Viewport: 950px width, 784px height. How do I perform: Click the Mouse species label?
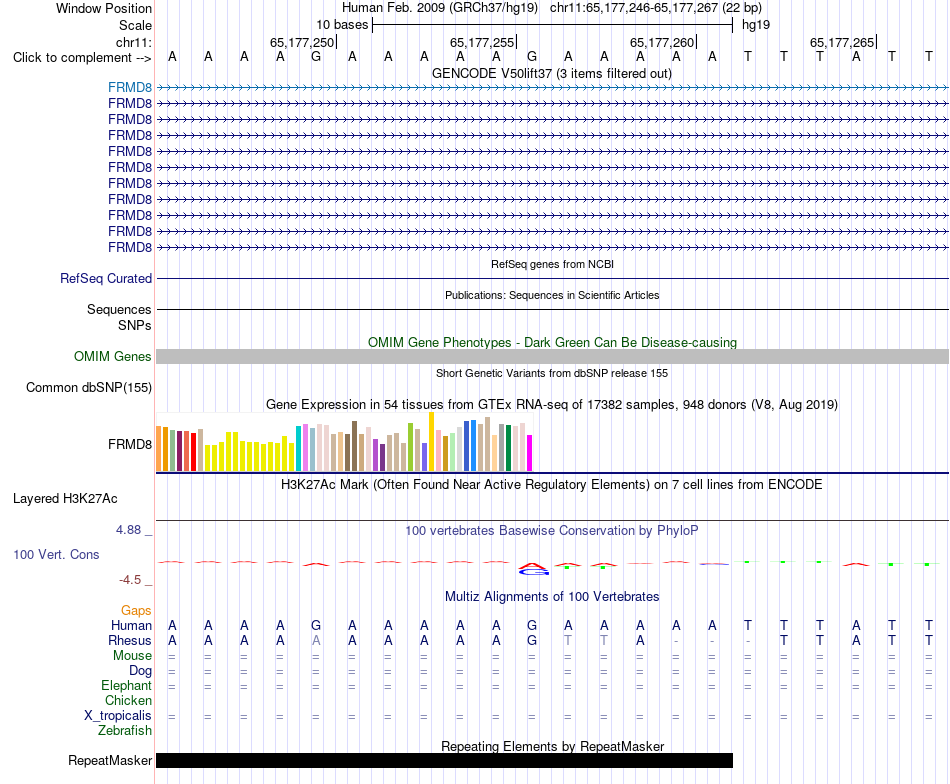point(132,656)
